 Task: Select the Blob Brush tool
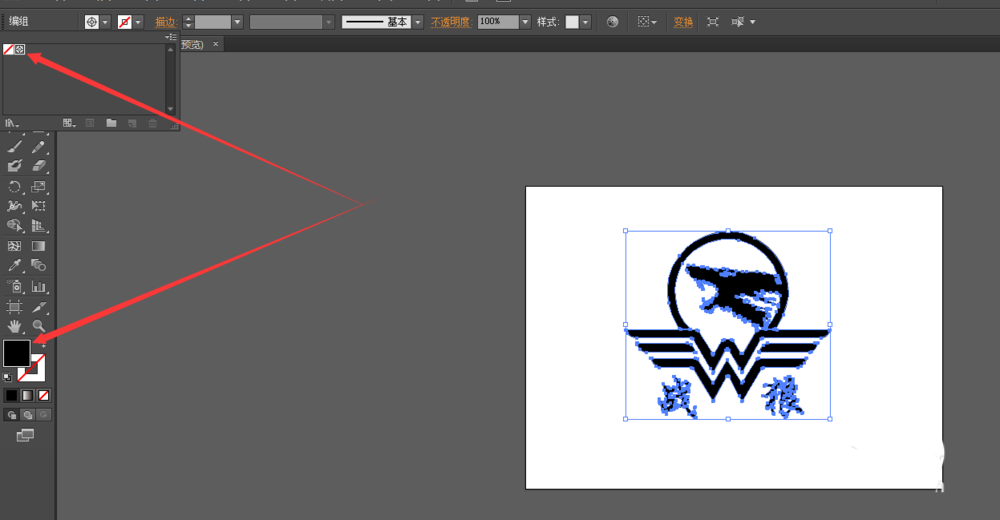[15, 166]
